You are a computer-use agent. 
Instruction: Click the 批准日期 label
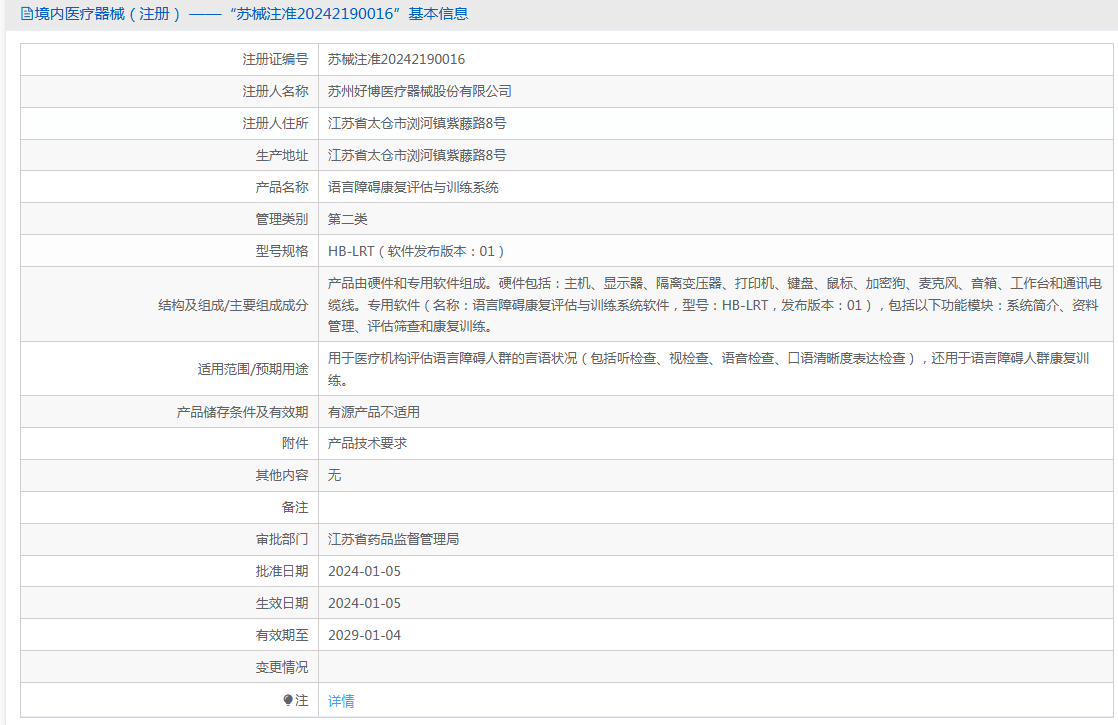point(282,572)
